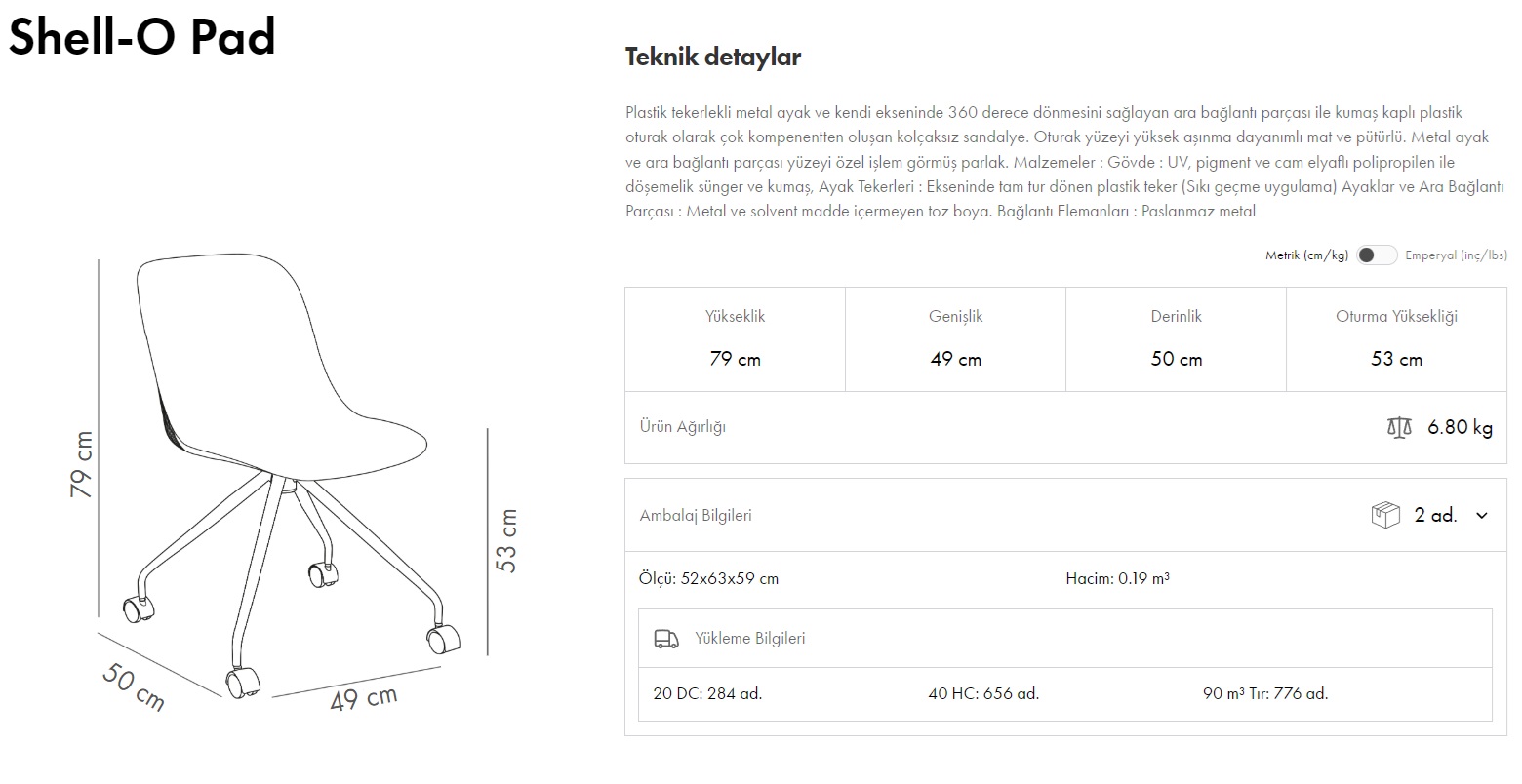Click the product weight scale icon
This screenshot has height=784, width=1522.
coord(1398,427)
